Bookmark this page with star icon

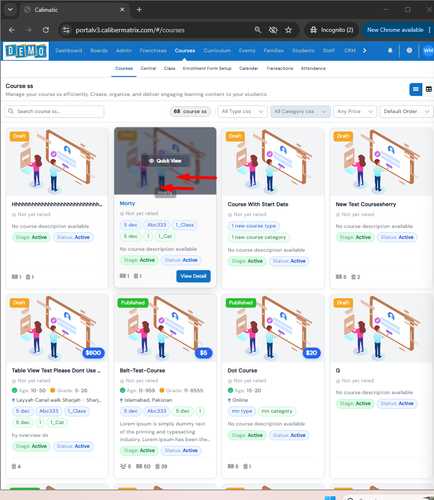(288, 30)
